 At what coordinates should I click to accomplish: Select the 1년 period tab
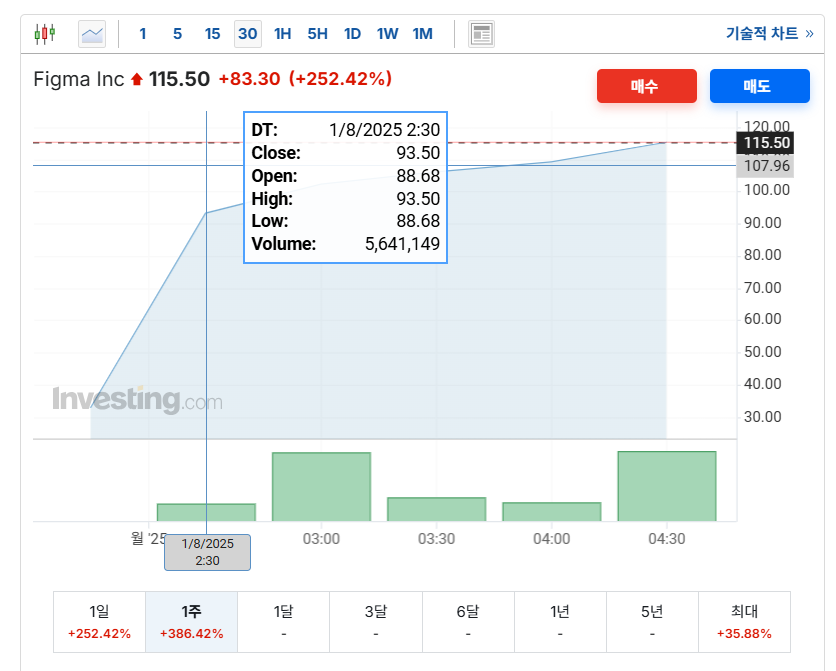(560, 622)
